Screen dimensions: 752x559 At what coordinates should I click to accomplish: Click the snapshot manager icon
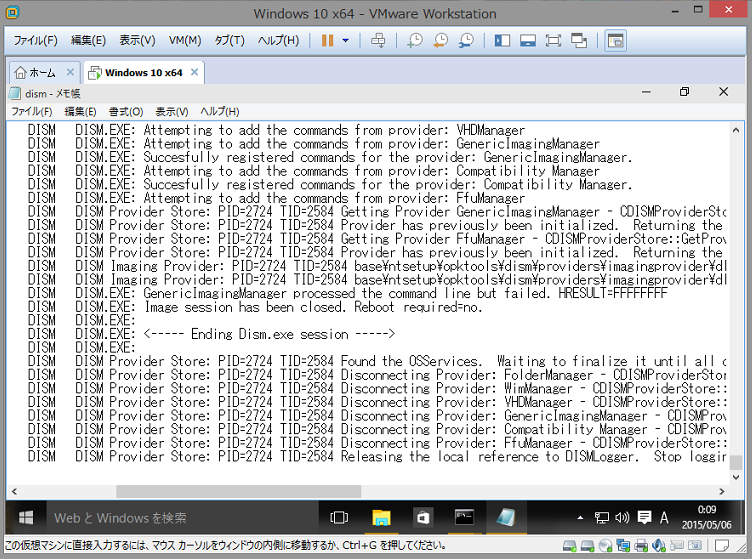(466, 41)
